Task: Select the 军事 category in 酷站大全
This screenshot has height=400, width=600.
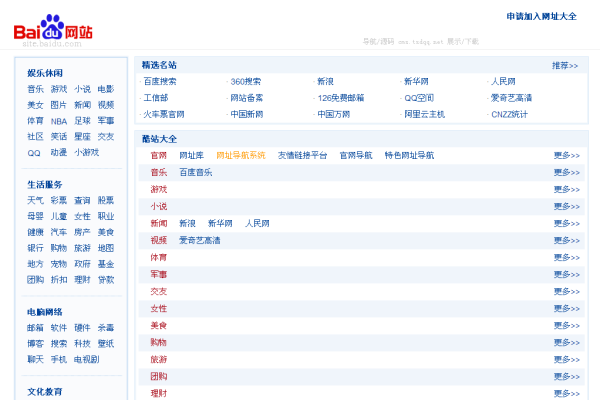Action: (159, 275)
